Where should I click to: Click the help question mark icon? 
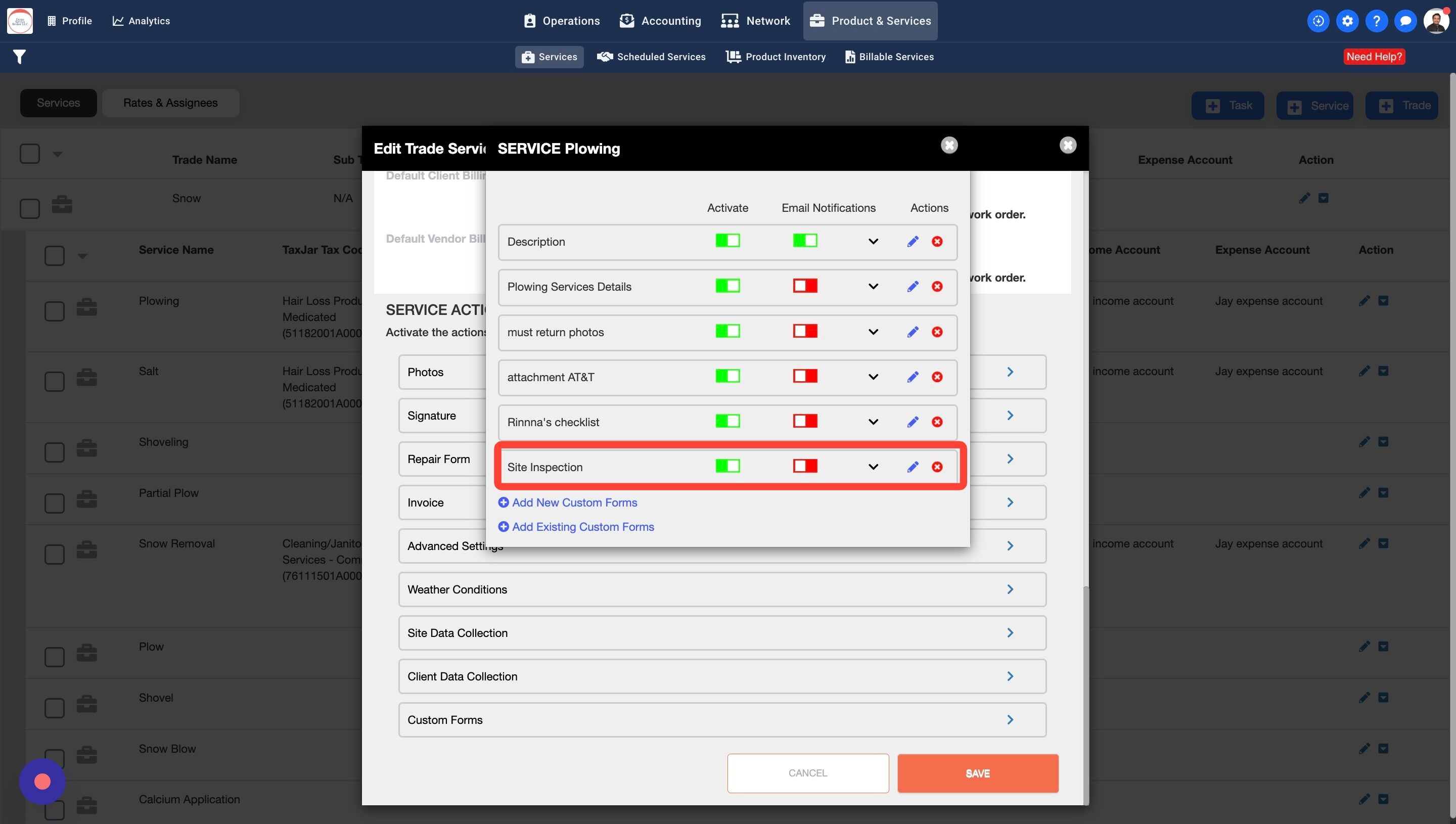coord(1376,21)
